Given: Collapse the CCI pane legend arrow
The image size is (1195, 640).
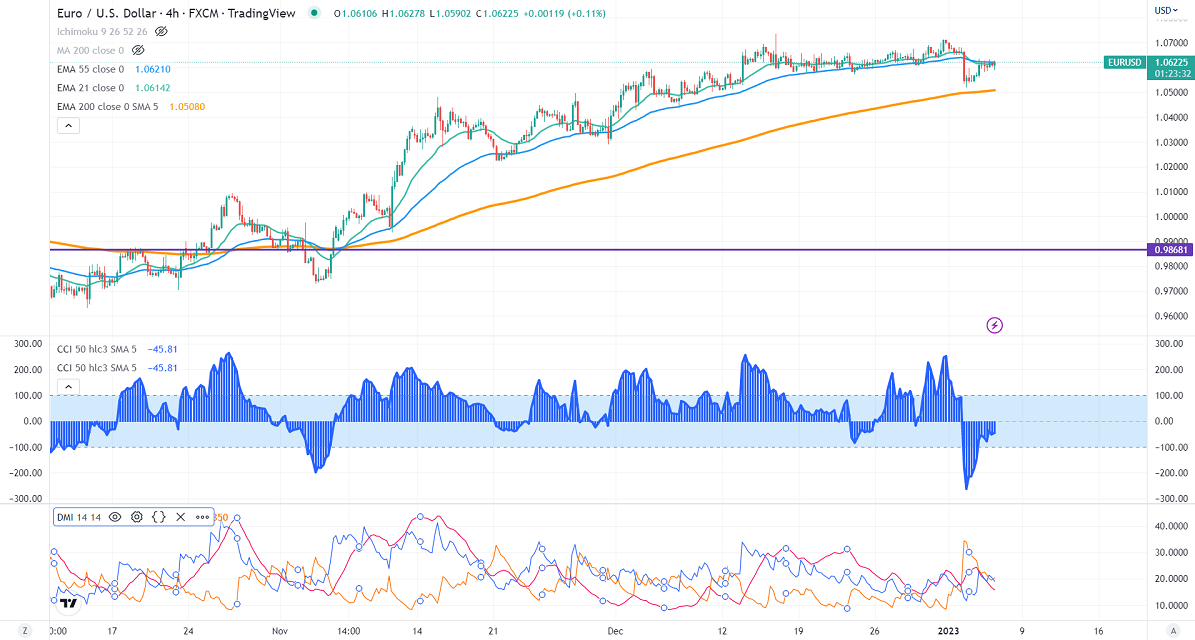Looking at the screenshot, I should click(69, 387).
